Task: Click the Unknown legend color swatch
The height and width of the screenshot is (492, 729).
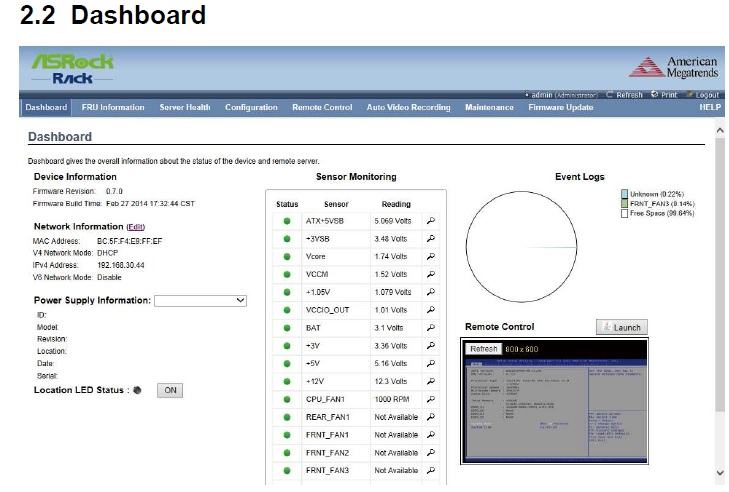Action: point(624,194)
